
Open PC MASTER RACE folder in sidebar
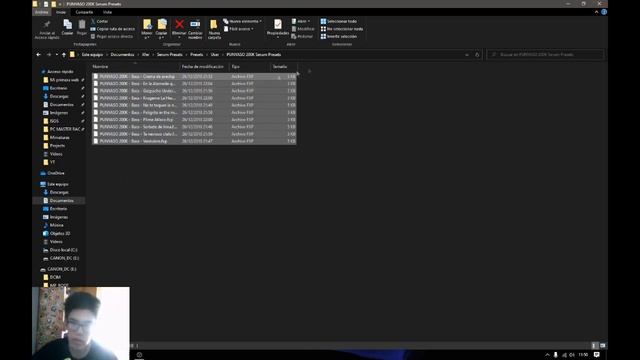point(64,129)
